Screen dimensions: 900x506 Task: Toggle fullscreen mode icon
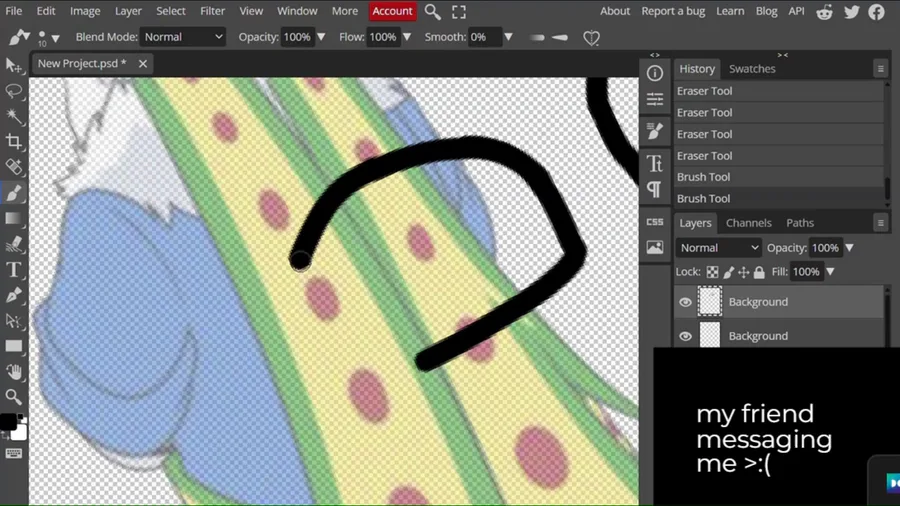click(459, 11)
